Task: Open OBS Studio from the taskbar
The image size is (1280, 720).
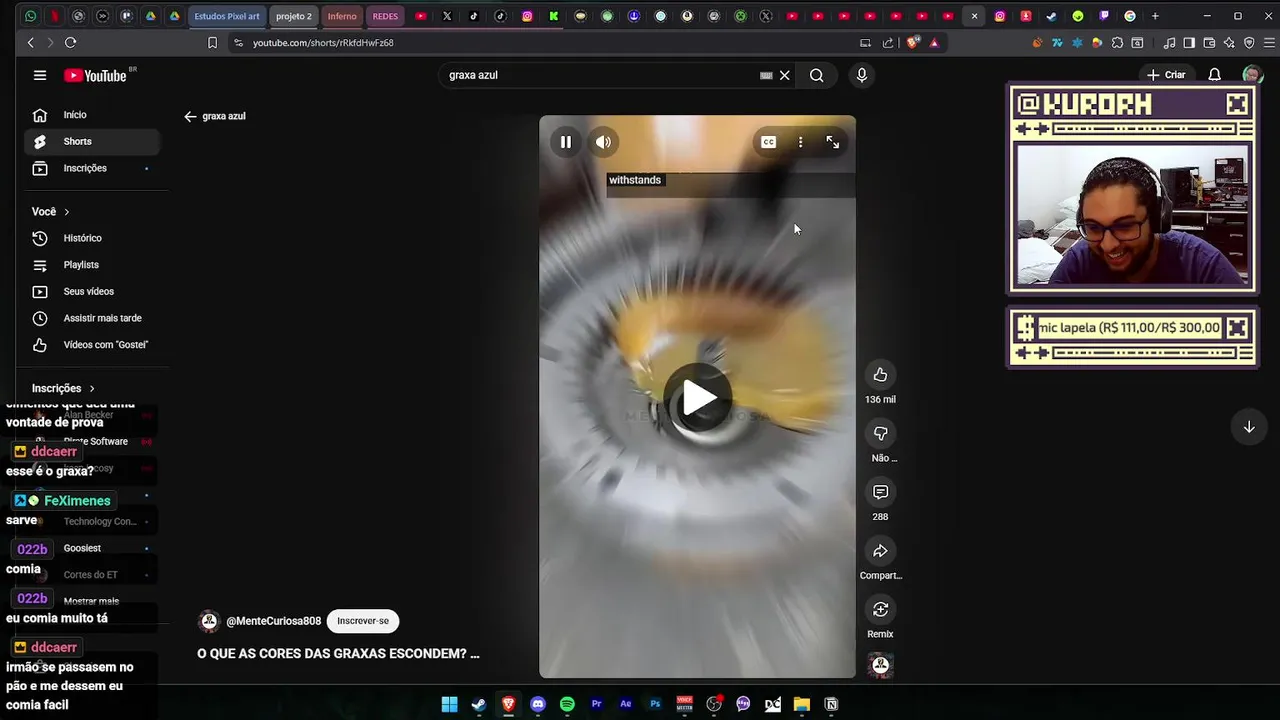Action: tap(714, 704)
